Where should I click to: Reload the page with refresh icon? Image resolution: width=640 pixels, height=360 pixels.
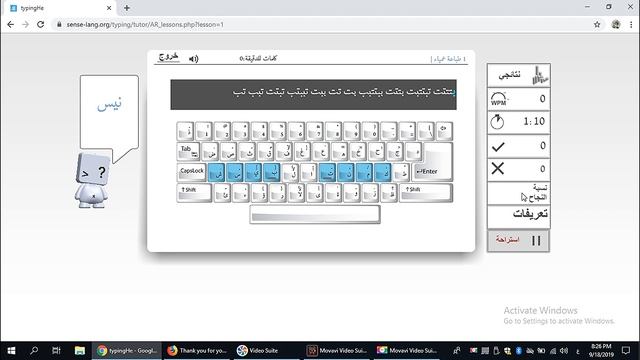tap(40, 24)
